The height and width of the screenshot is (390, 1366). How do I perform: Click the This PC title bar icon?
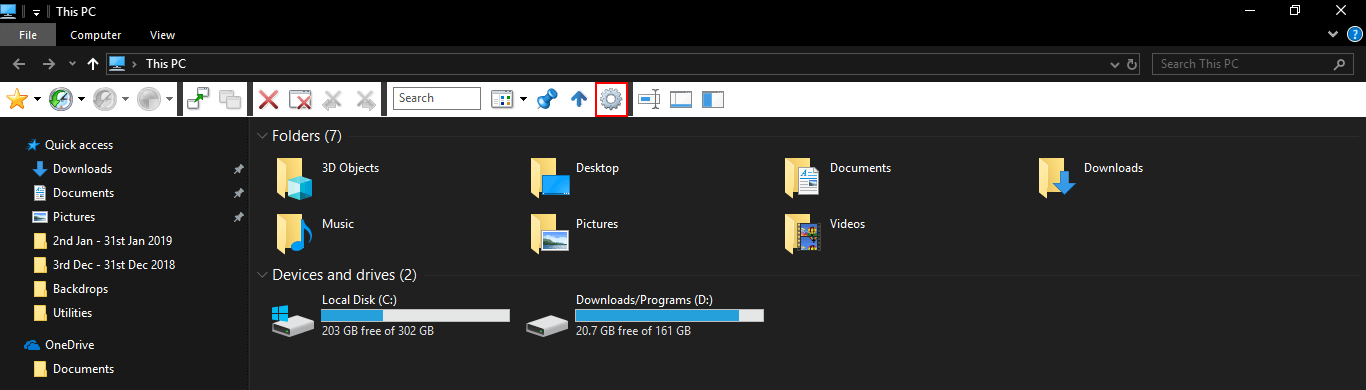(x=9, y=10)
